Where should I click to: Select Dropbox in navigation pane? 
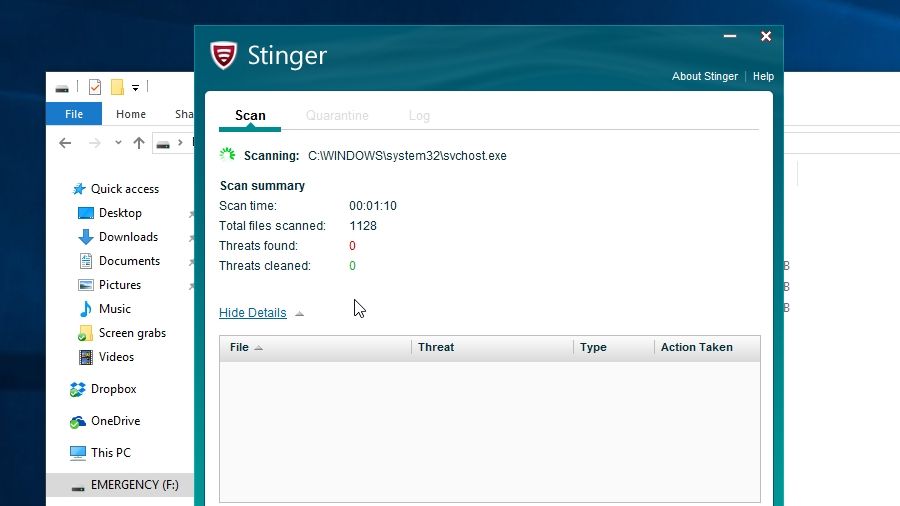coord(114,389)
